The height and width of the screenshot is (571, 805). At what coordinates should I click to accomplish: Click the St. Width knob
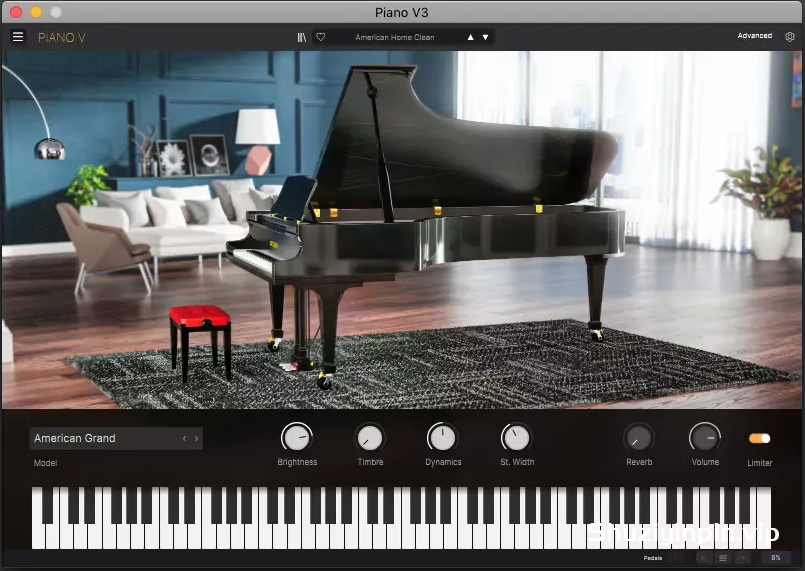point(516,438)
